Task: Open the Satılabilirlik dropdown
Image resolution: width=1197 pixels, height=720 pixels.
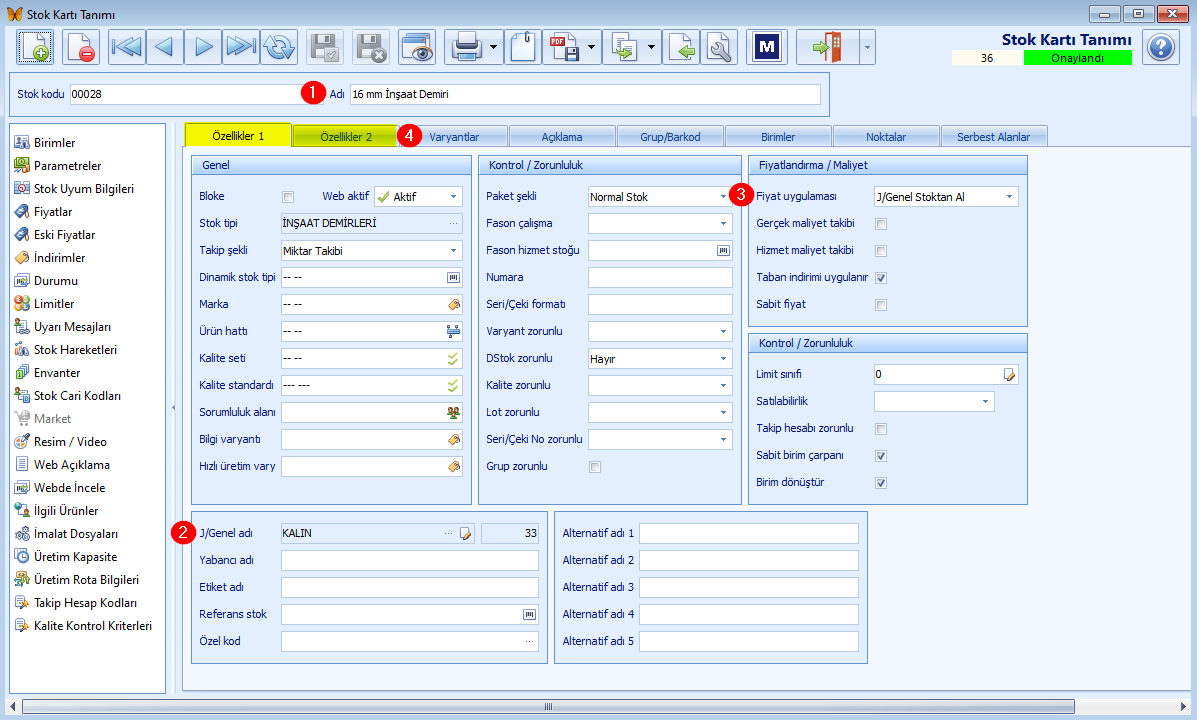Action: point(985,401)
